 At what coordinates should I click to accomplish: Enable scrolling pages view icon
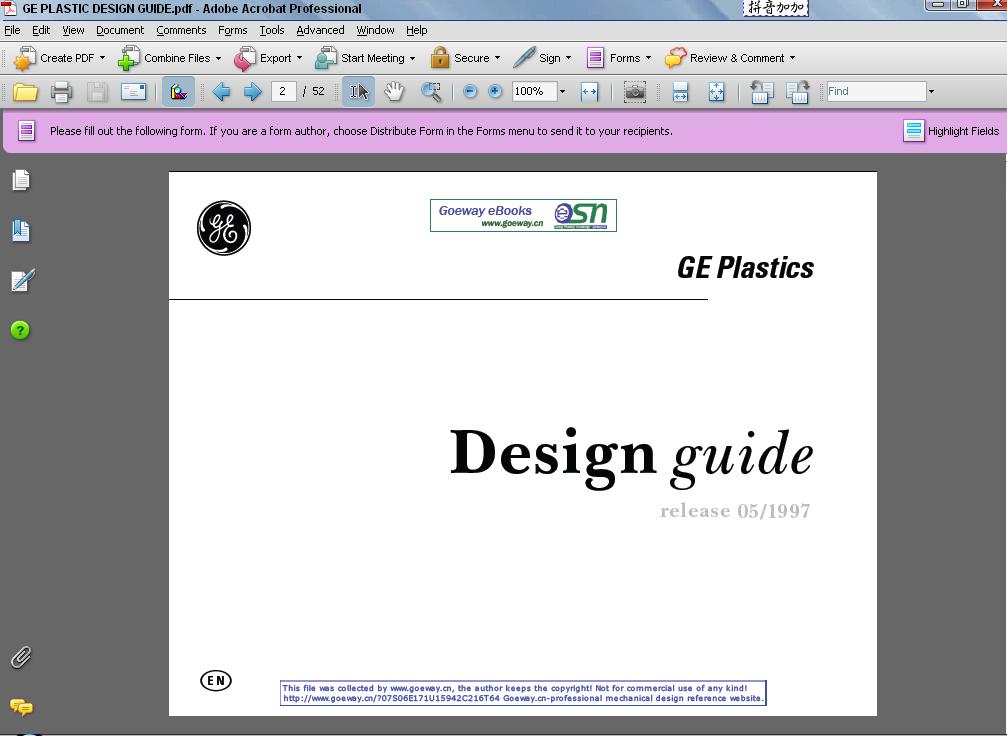click(x=680, y=92)
